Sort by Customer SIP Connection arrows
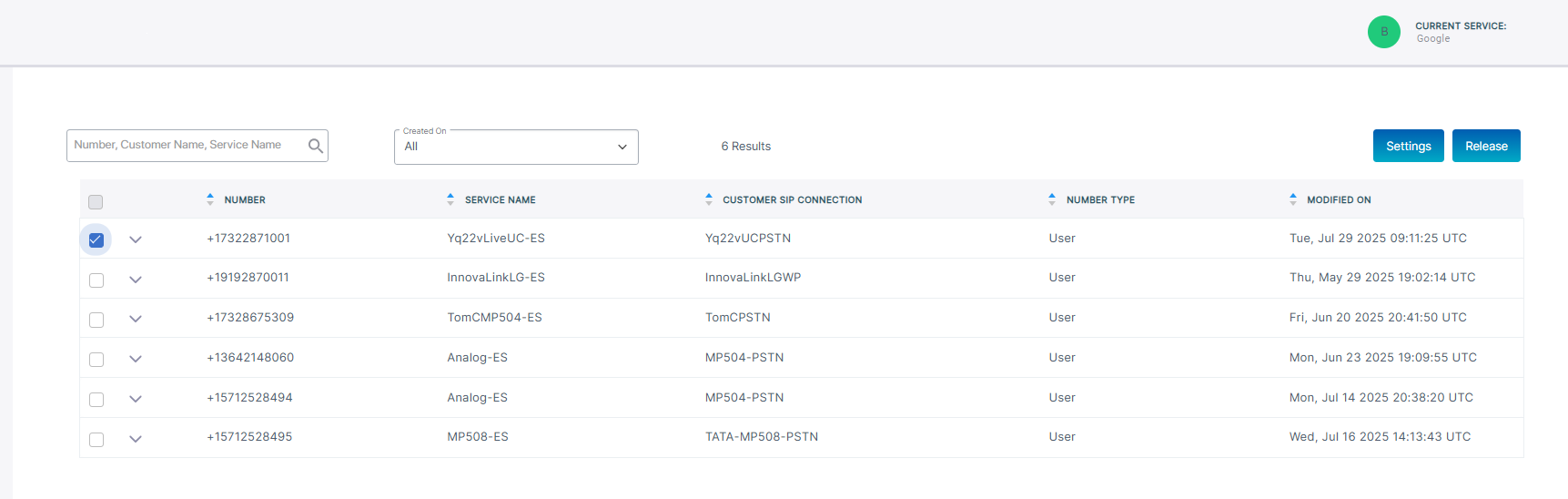Viewport: 1568px width, 499px height. click(x=709, y=199)
